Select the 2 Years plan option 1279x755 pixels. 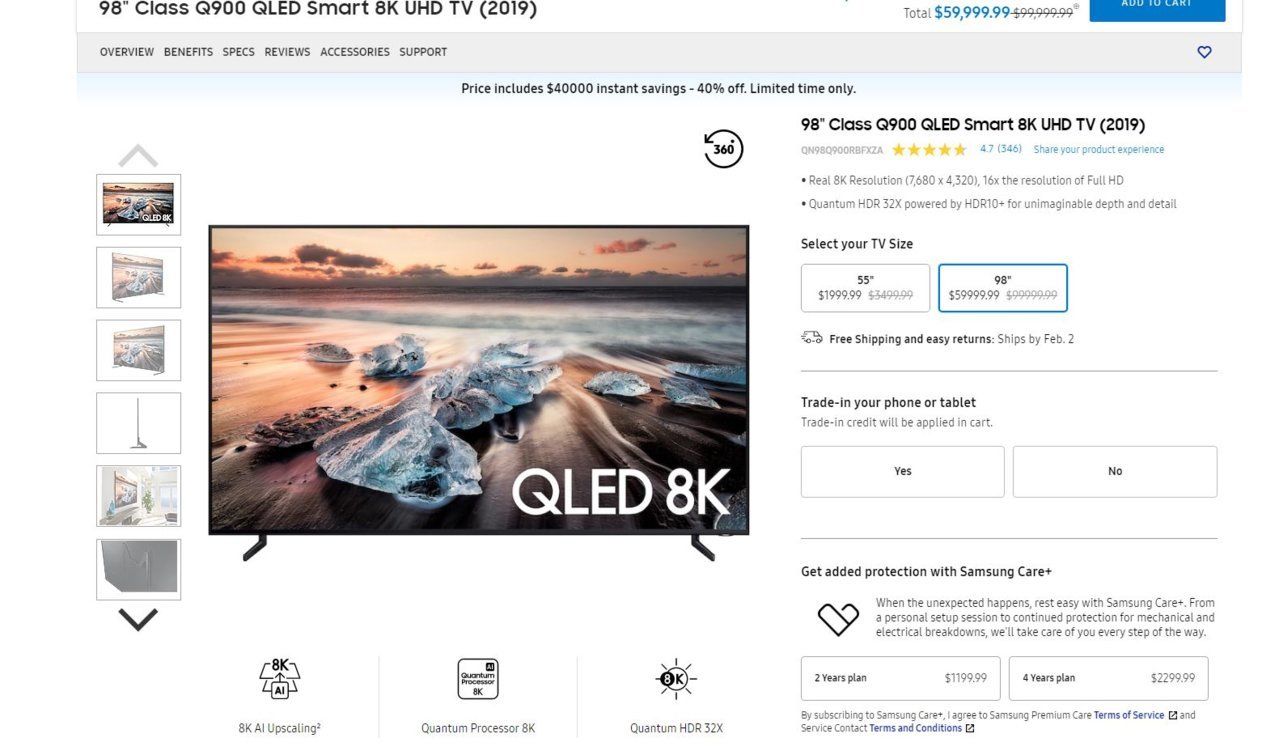[x=900, y=678]
